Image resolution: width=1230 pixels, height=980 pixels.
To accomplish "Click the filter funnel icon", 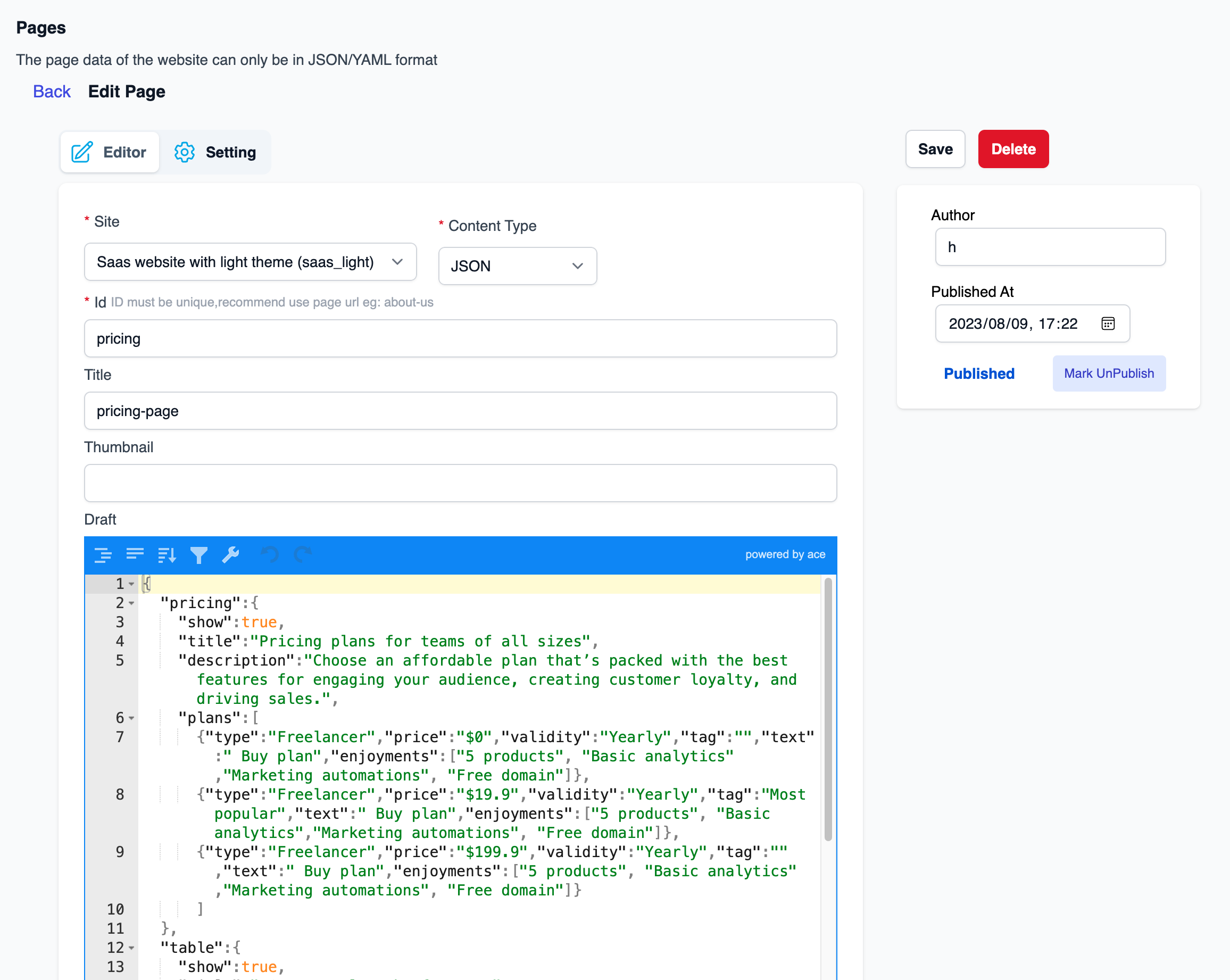I will coord(198,554).
